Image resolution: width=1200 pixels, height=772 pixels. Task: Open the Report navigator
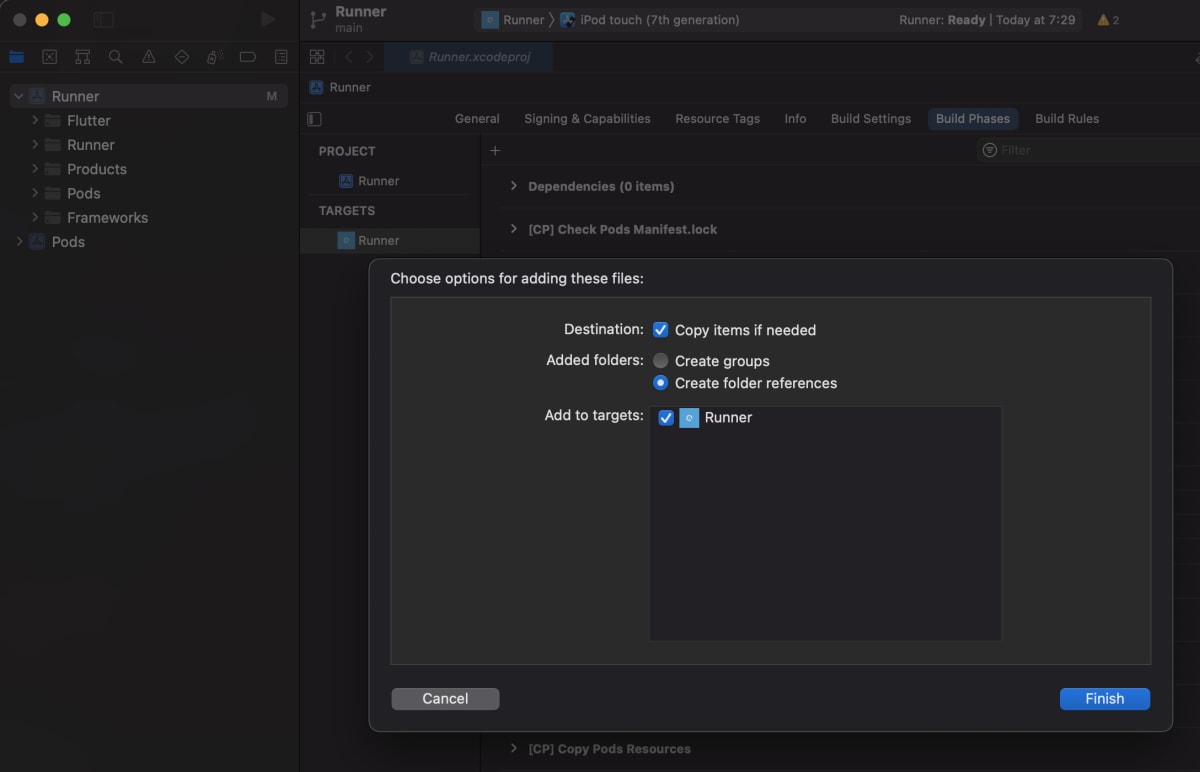[x=281, y=57]
